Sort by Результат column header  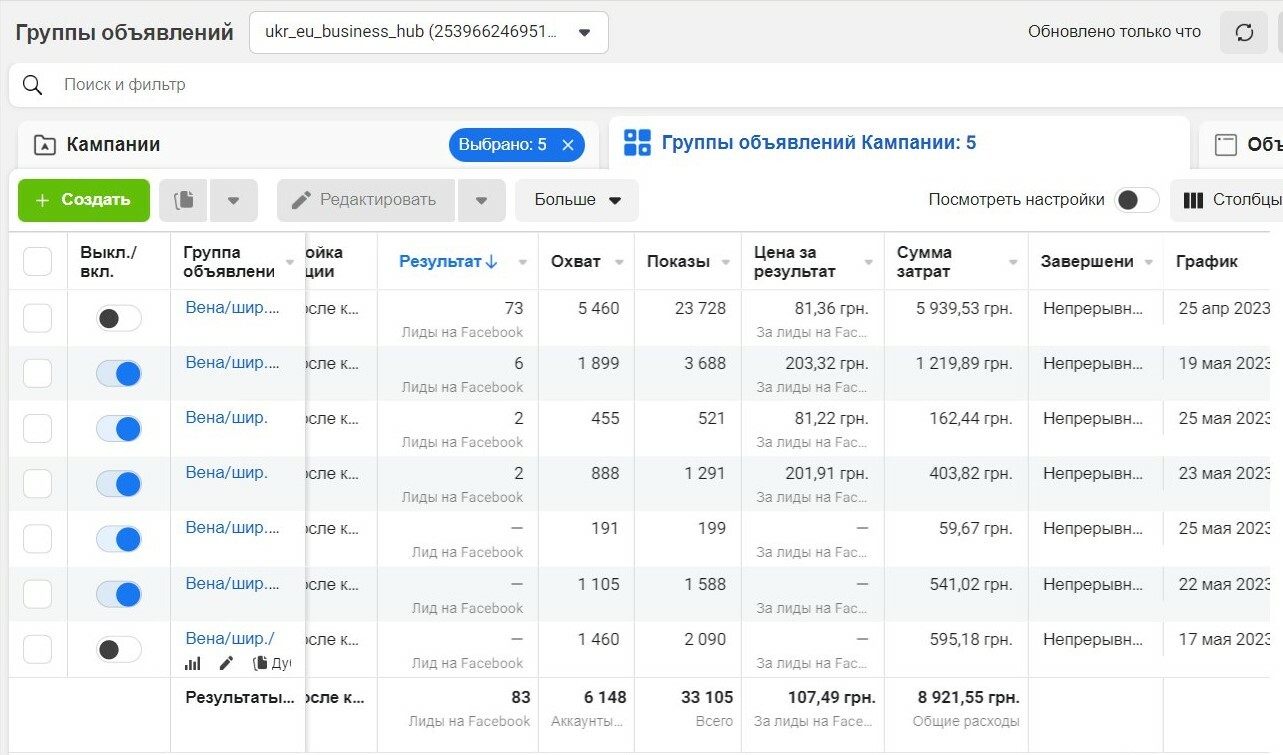pyautogui.click(x=448, y=262)
